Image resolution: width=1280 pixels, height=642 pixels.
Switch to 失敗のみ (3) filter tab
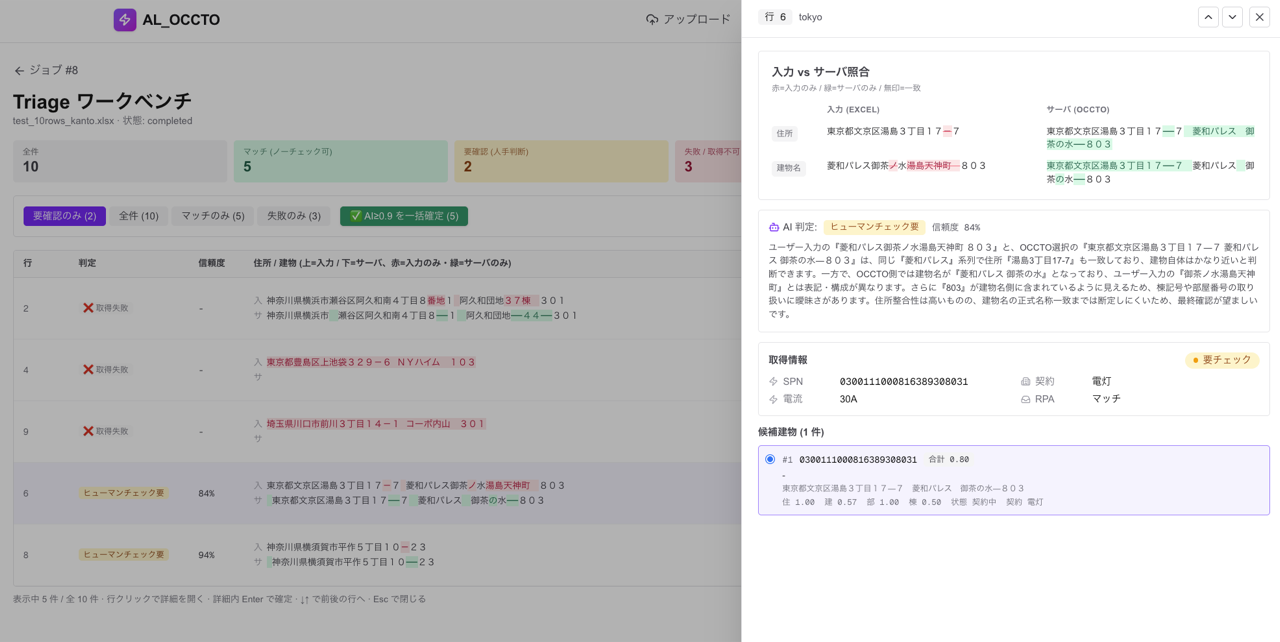[x=294, y=216]
